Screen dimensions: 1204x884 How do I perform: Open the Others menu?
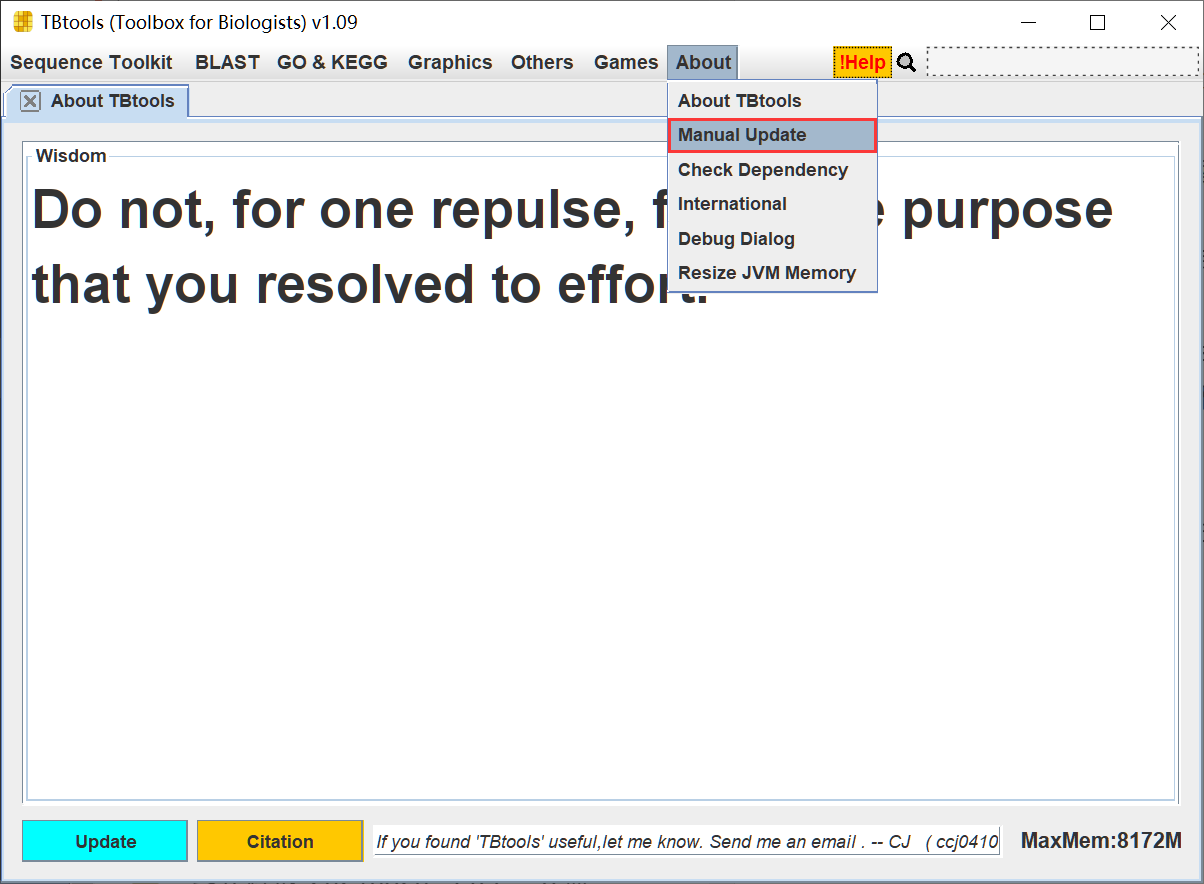click(542, 62)
